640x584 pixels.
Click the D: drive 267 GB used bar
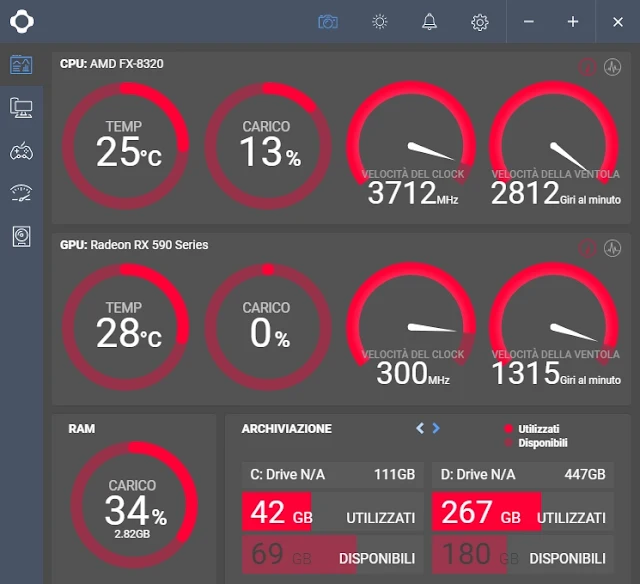(x=523, y=512)
